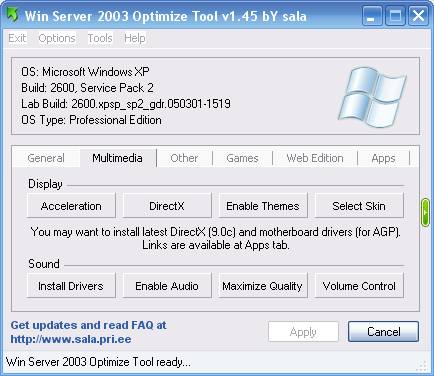Open the Tools menu
The width and height of the screenshot is (434, 376).
coord(100,38)
